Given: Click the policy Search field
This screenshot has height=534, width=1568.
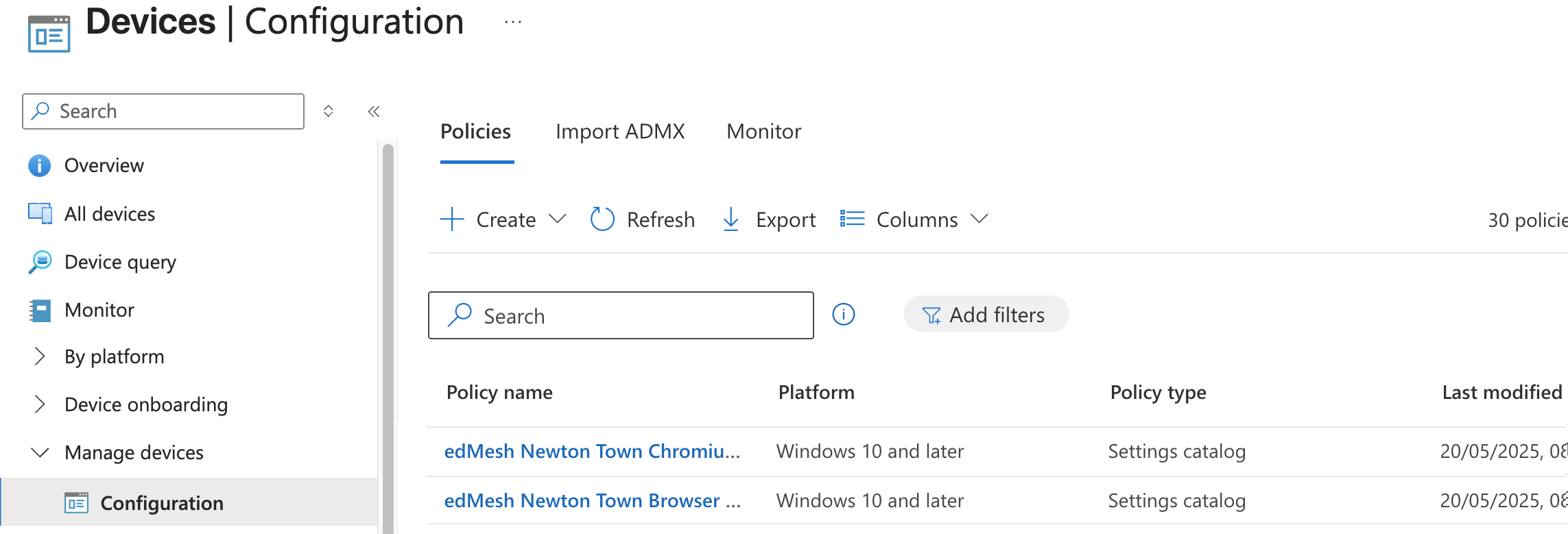Looking at the screenshot, I should coord(621,315).
